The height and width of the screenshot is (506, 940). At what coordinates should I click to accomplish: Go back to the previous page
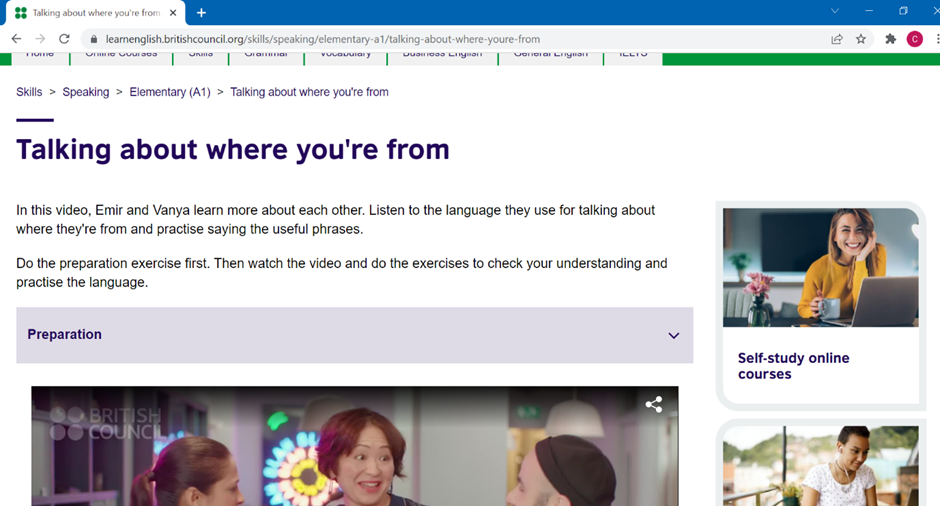pos(16,39)
